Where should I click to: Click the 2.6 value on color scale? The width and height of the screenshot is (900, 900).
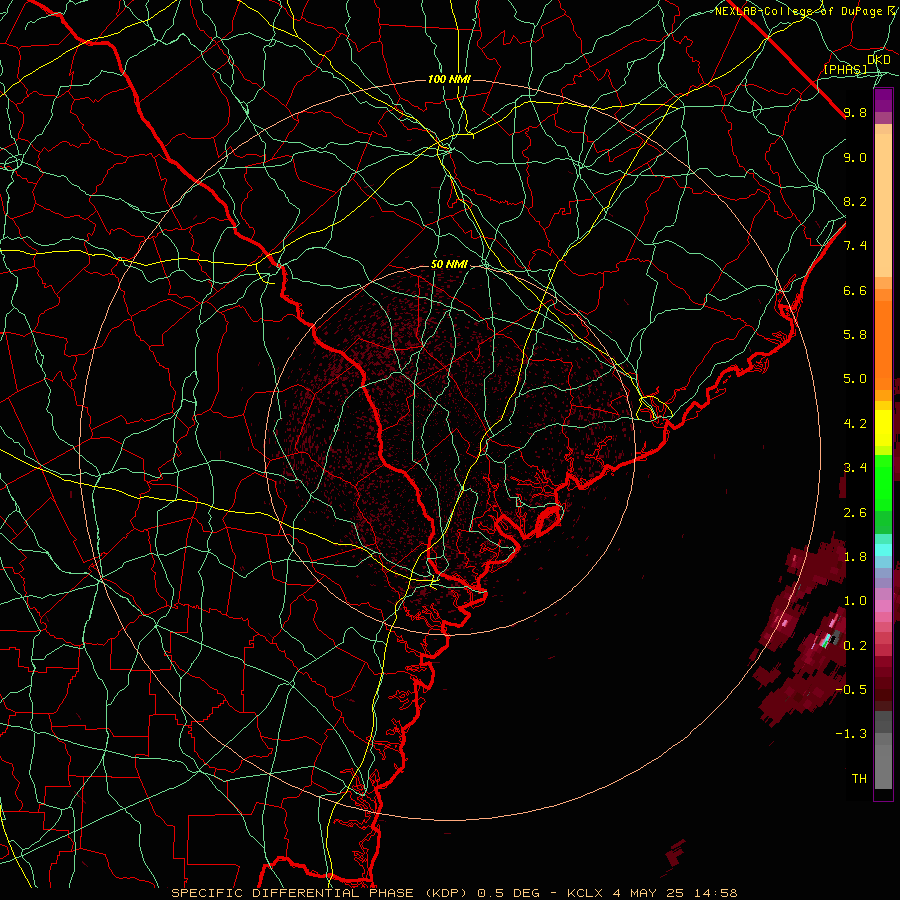click(x=855, y=513)
